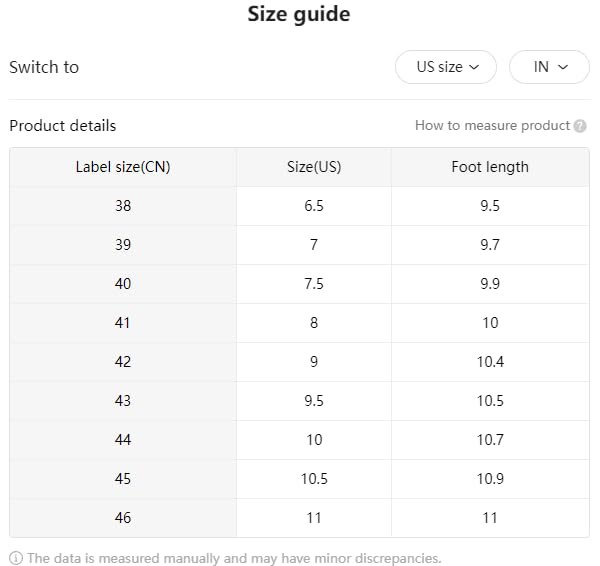600x566 pixels.
Task: Click the Product details label
Action: coord(63,126)
